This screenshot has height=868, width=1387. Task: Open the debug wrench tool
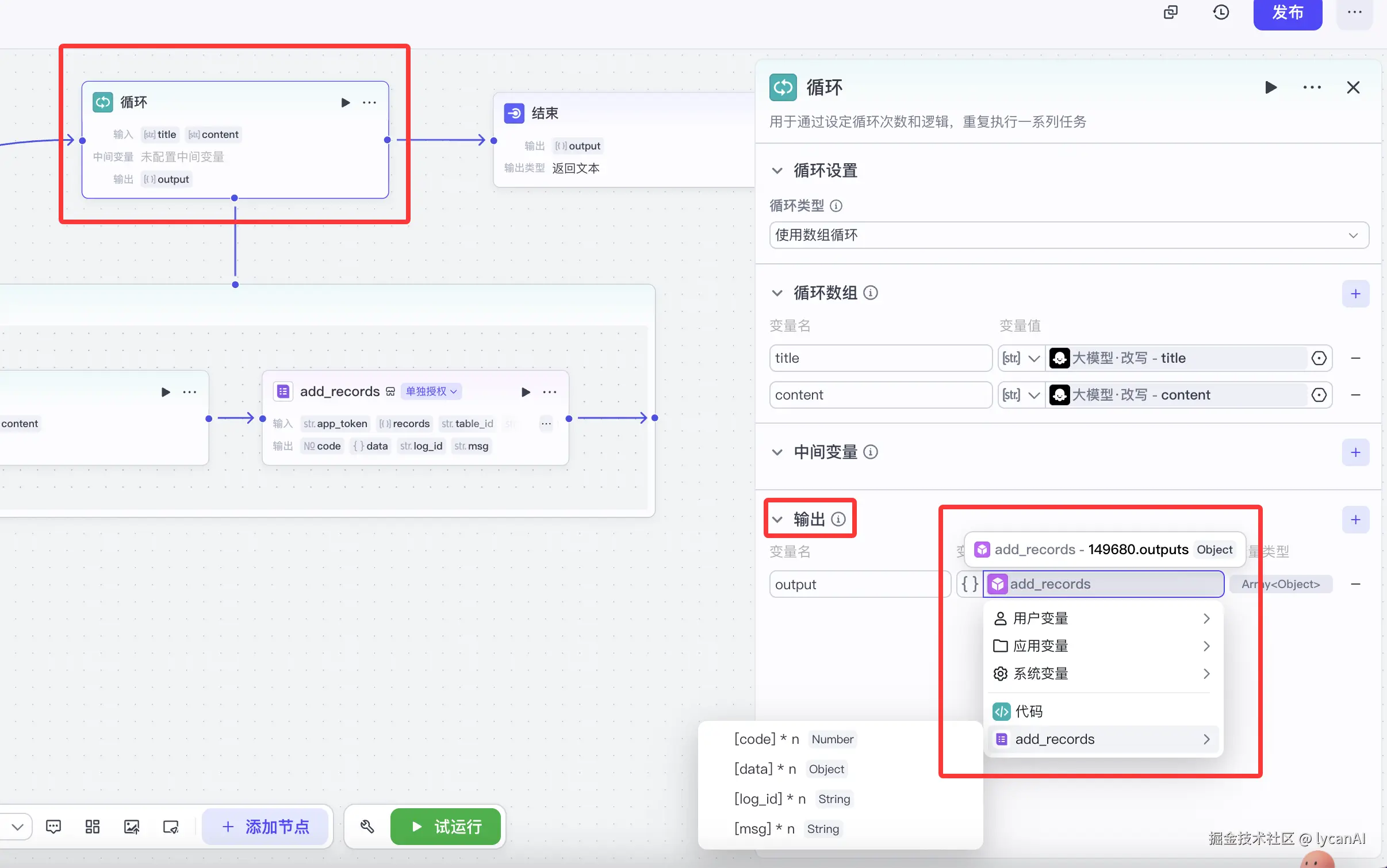367,827
